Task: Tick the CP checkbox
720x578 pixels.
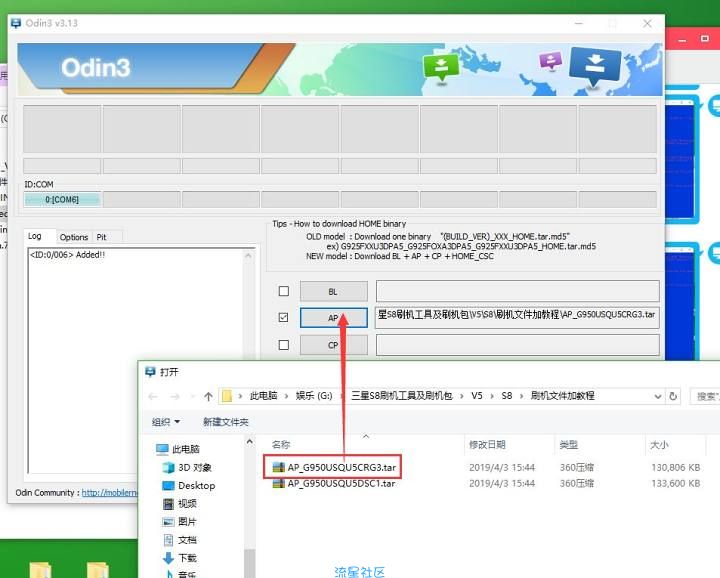Action: click(x=284, y=345)
